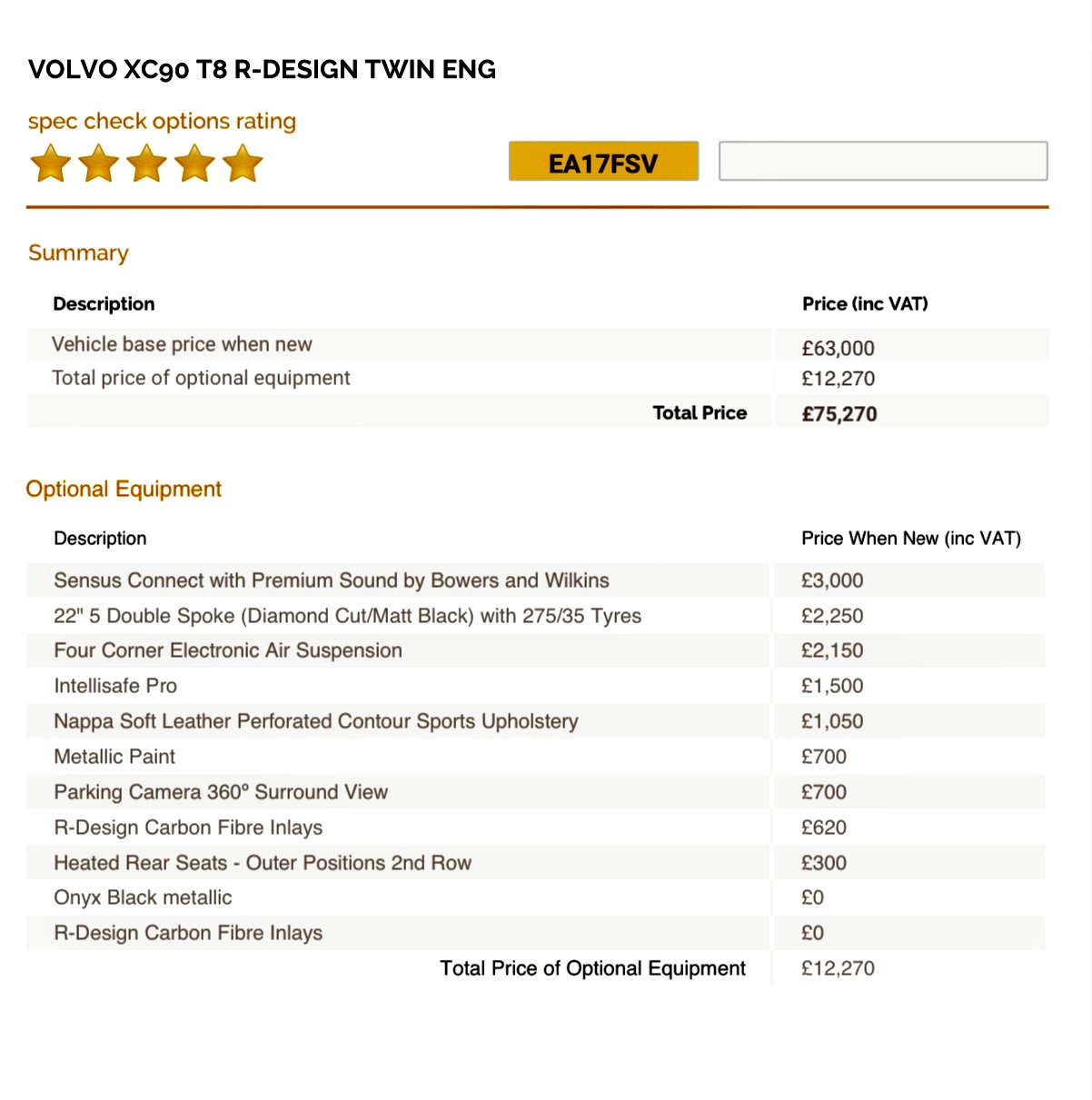1092x1100 pixels.
Task: Select the Four Corner Electronic Air Suspension row
Action: pyautogui.click(x=536, y=650)
